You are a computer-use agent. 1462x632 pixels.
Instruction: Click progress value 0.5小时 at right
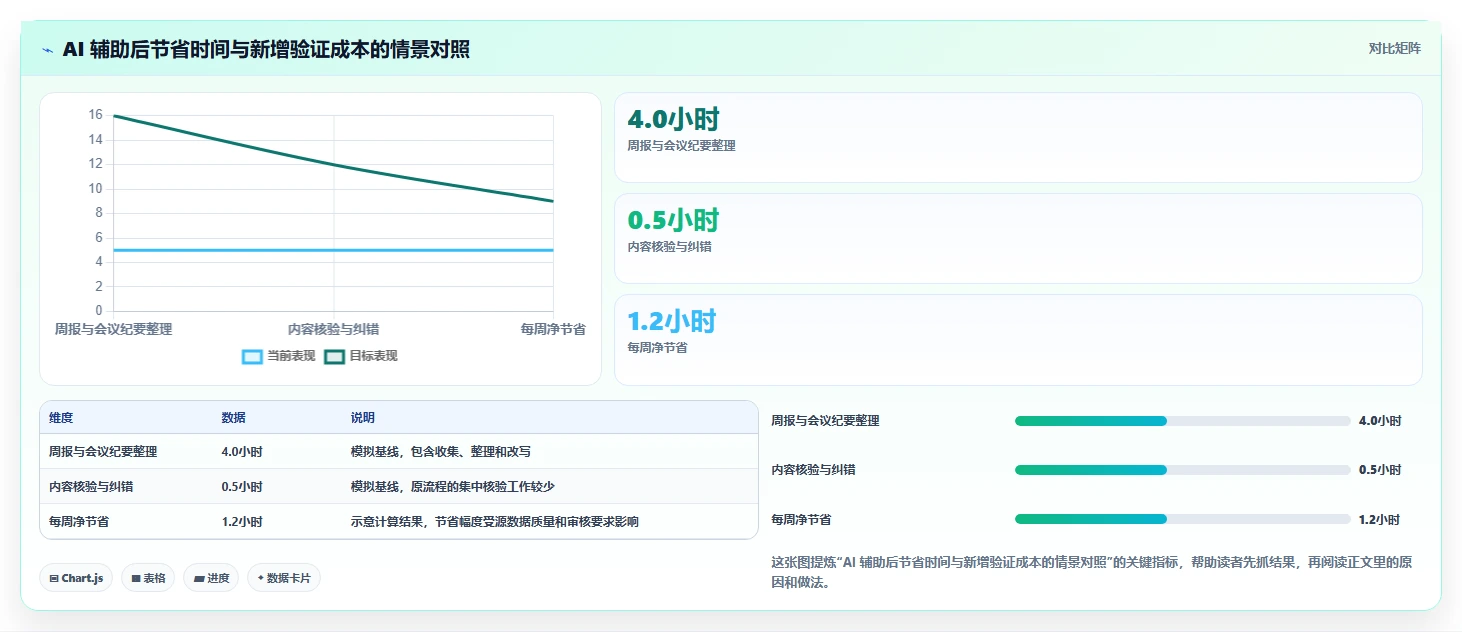1380,470
